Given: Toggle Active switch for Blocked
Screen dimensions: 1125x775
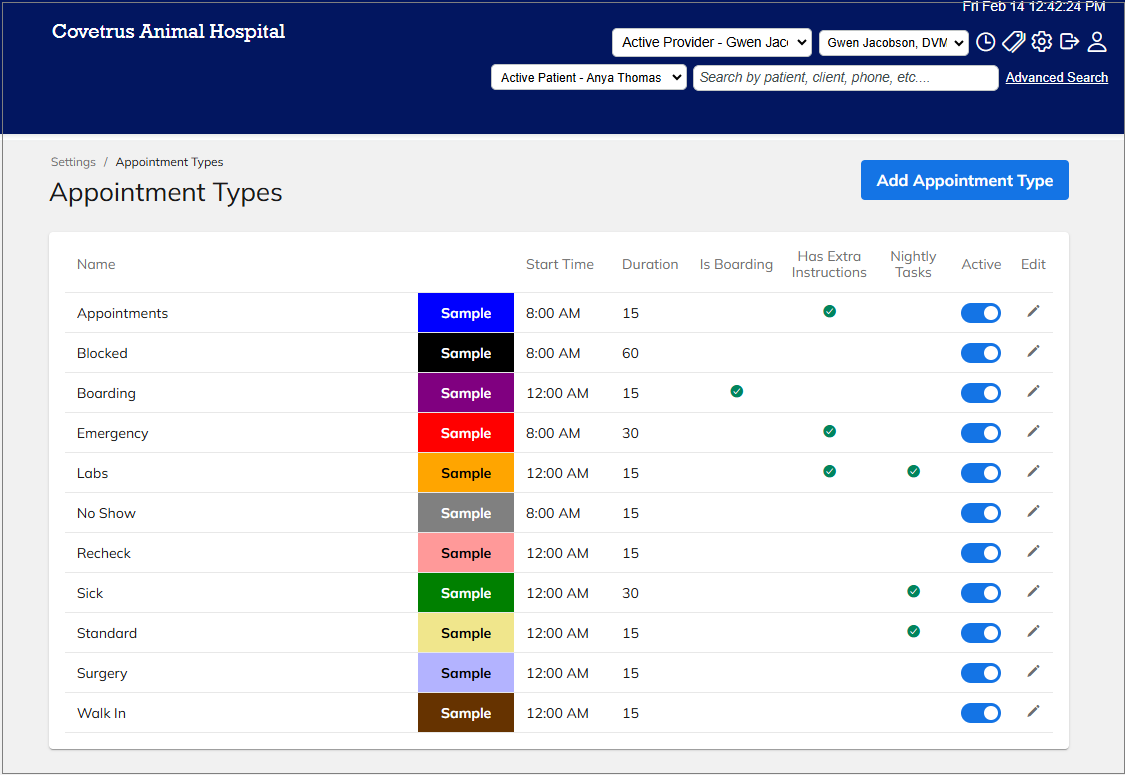Looking at the screenshot, I should pos(981,353).
